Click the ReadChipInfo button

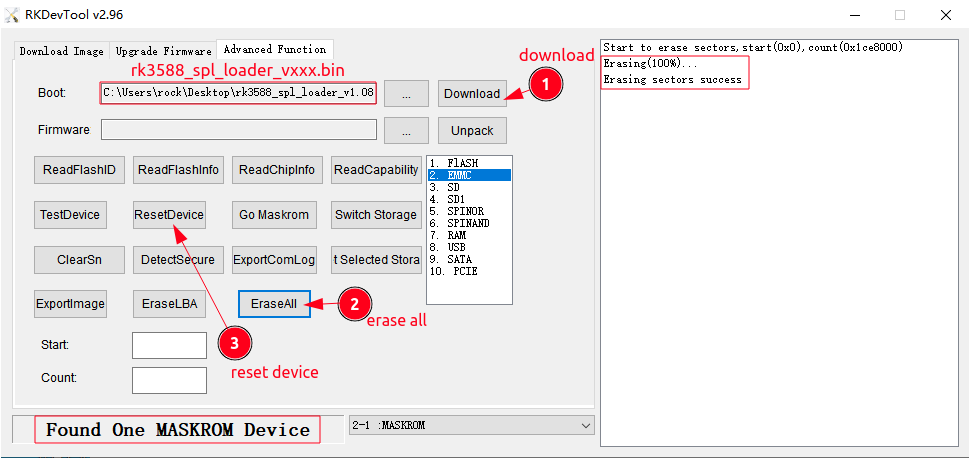tap(277, 170)
